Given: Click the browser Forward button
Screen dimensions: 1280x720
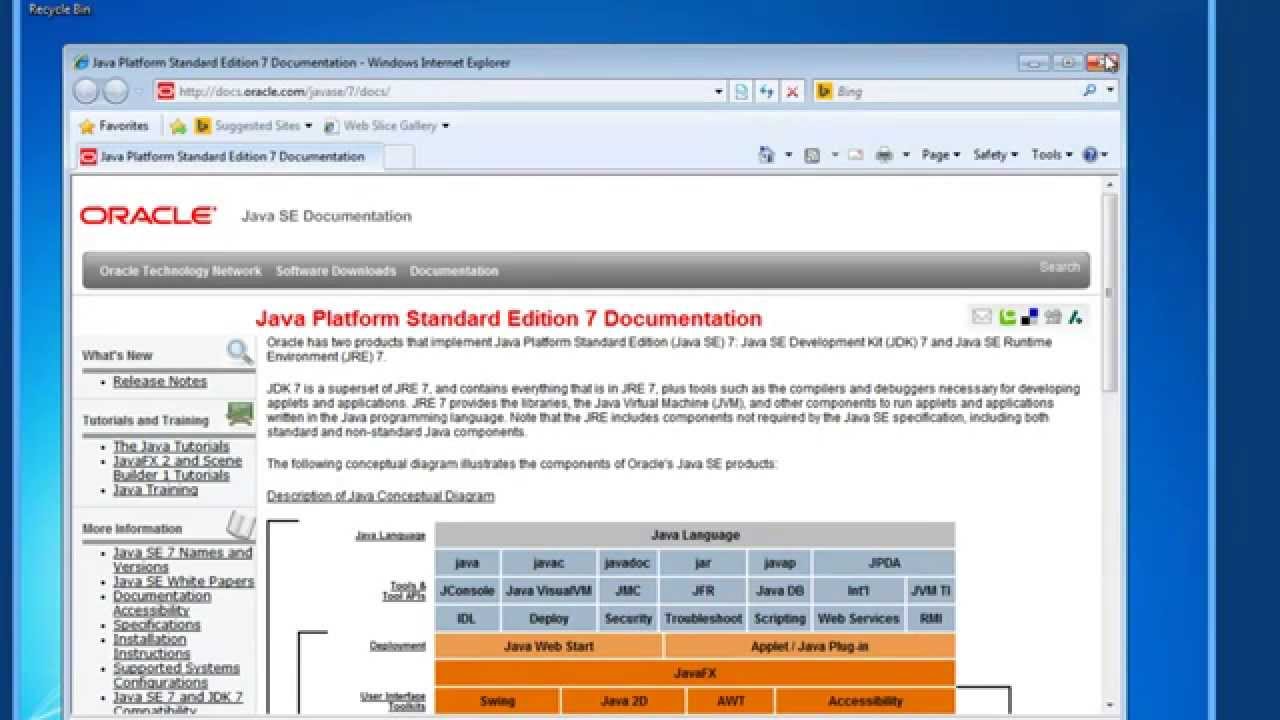Looking at the screenshot, I should tap(116, 91).
